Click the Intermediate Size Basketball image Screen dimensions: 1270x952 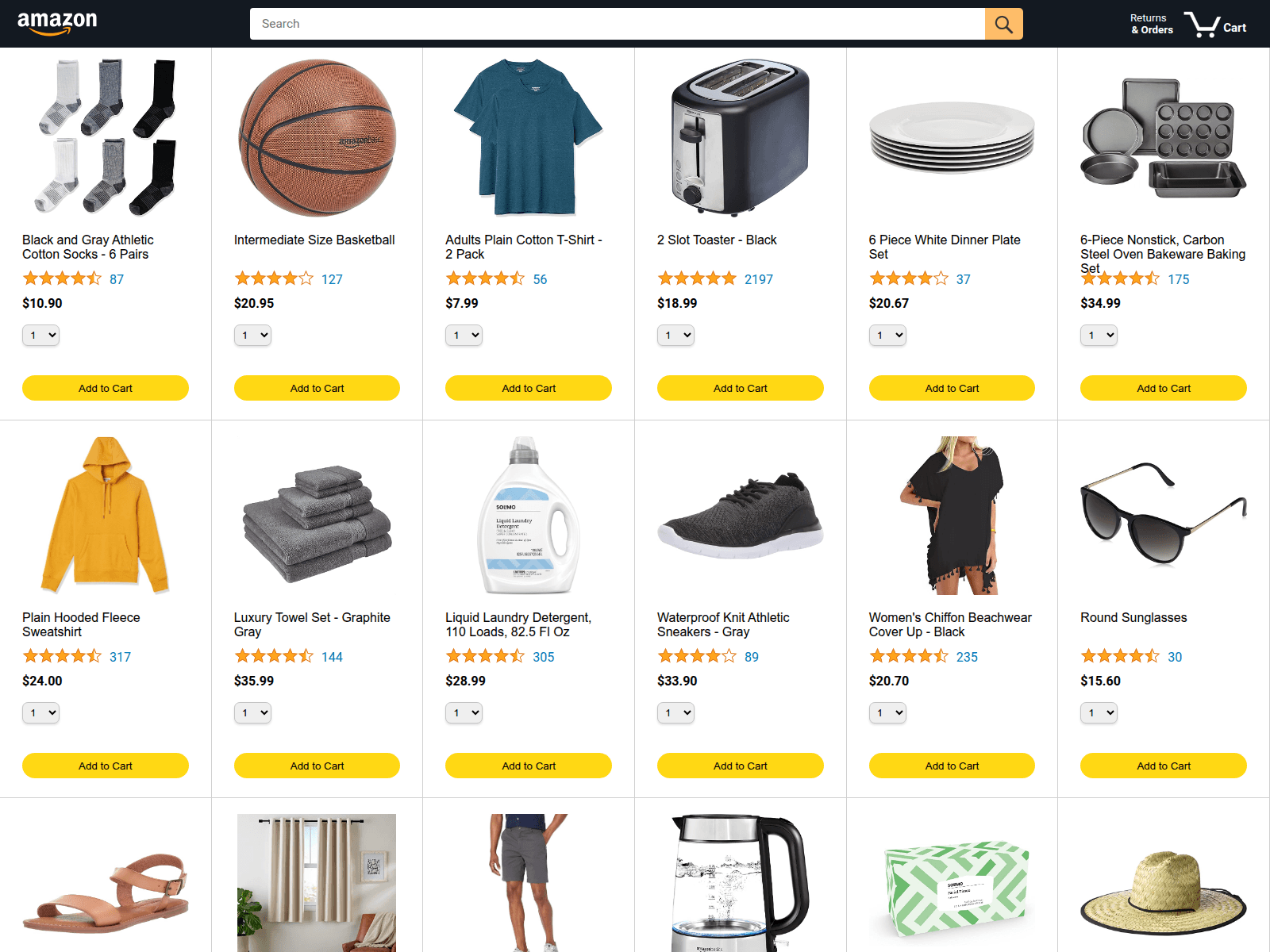tap(317, 138)
